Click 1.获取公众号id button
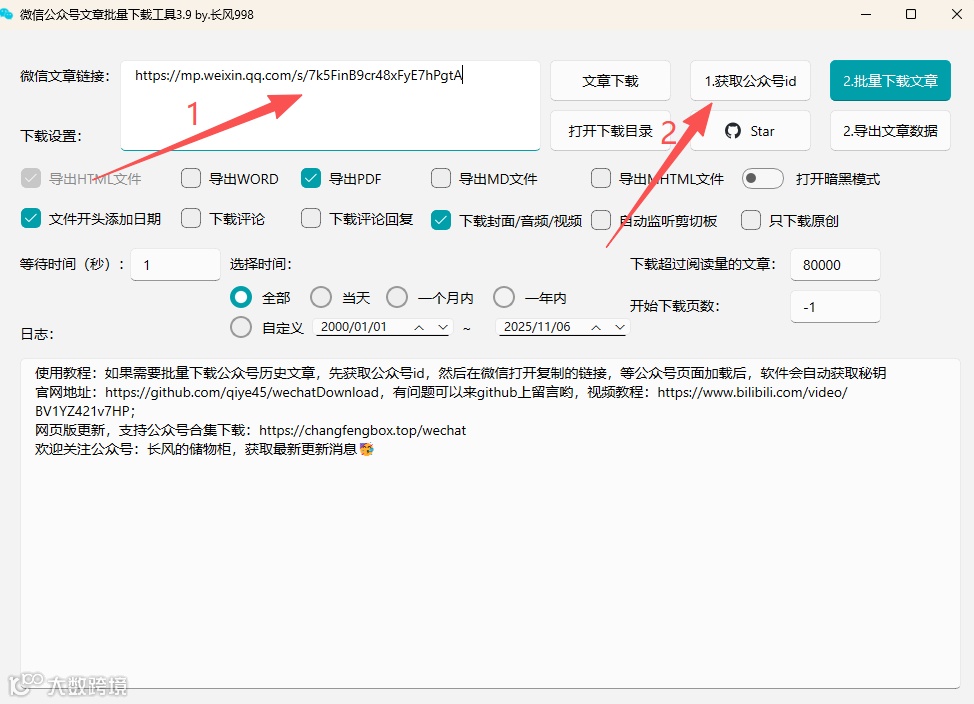This screenshot has height=704, width=974. coord(750,81)
